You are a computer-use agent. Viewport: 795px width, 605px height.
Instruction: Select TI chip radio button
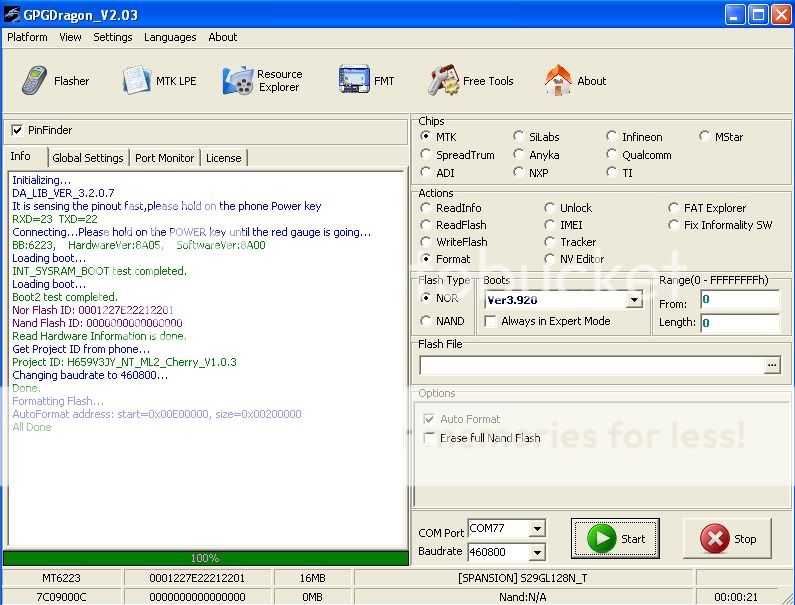coord(611,172)
